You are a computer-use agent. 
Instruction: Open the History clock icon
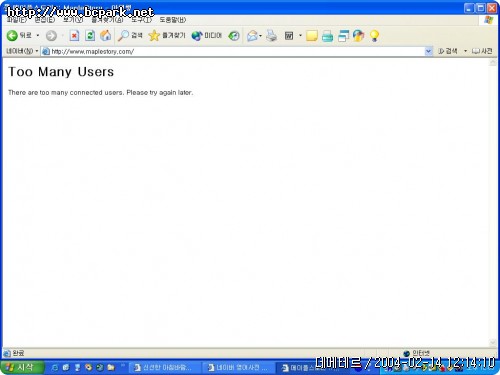[x=234, y=36]
